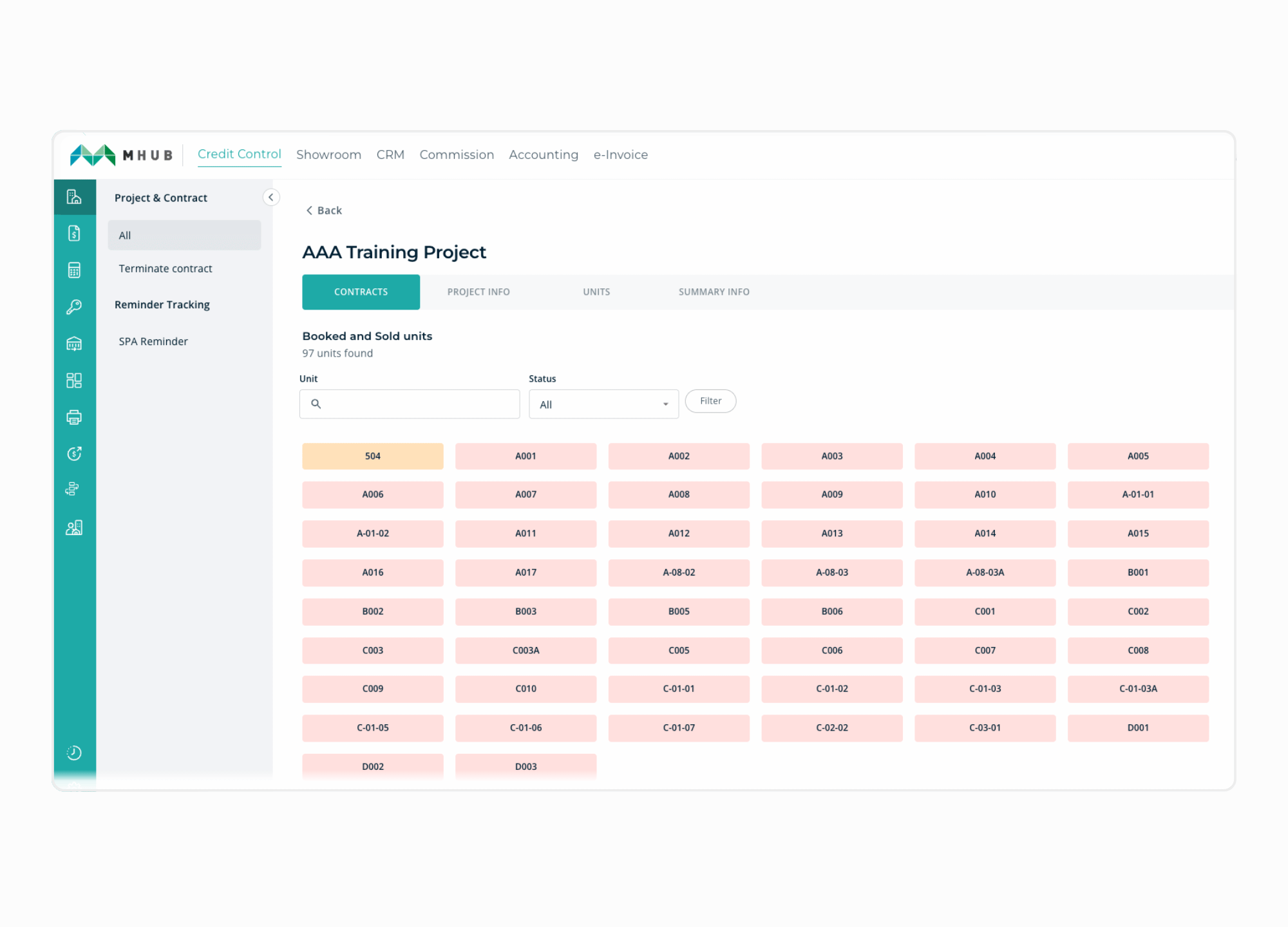
Task: Open unit C-01-01 contract
Action: [x=679, y=689]
